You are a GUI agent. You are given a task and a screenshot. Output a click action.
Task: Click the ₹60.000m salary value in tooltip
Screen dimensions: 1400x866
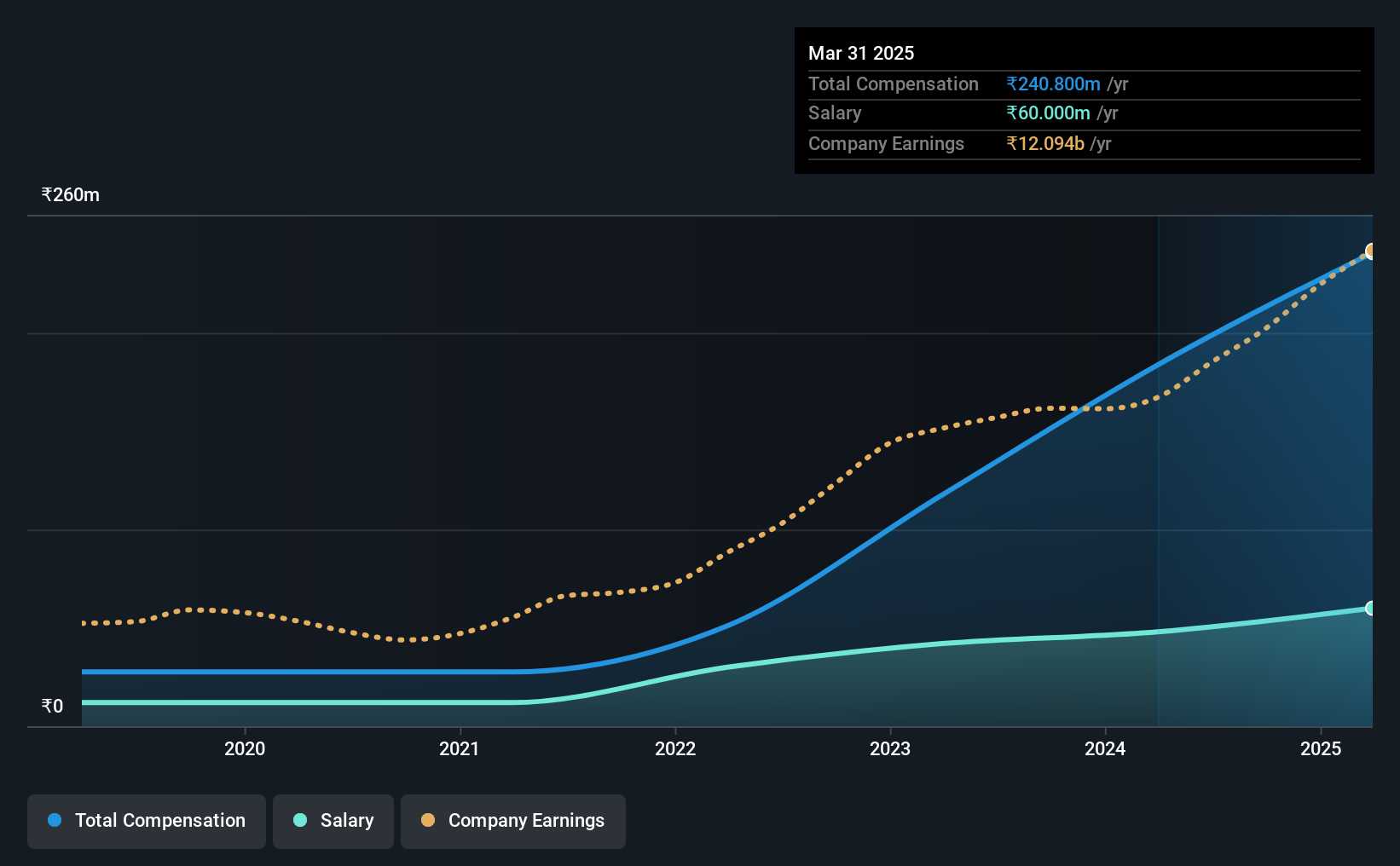(x=1048, y=113)
